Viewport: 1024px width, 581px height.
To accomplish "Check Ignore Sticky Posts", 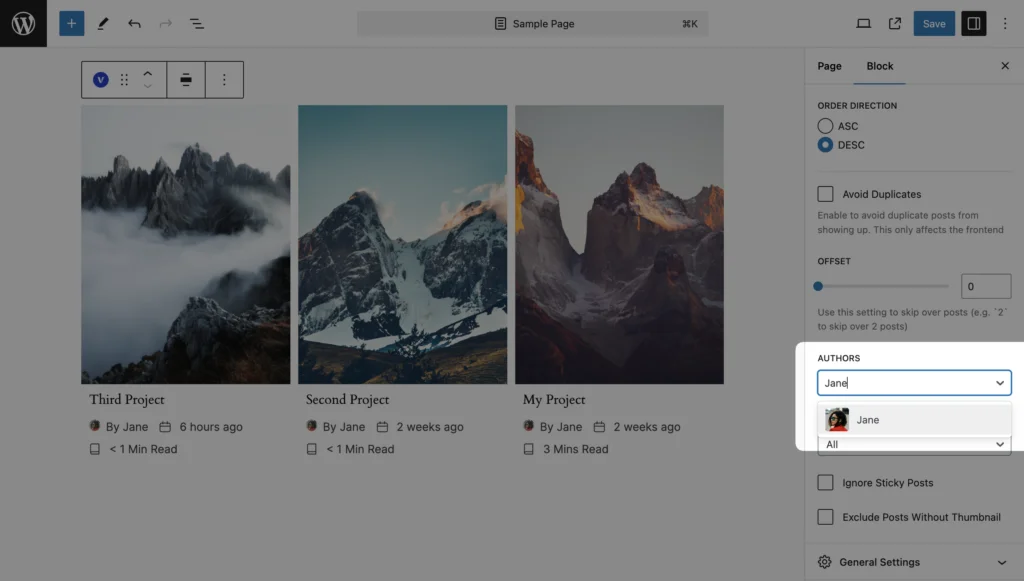I will coord(825,482).
